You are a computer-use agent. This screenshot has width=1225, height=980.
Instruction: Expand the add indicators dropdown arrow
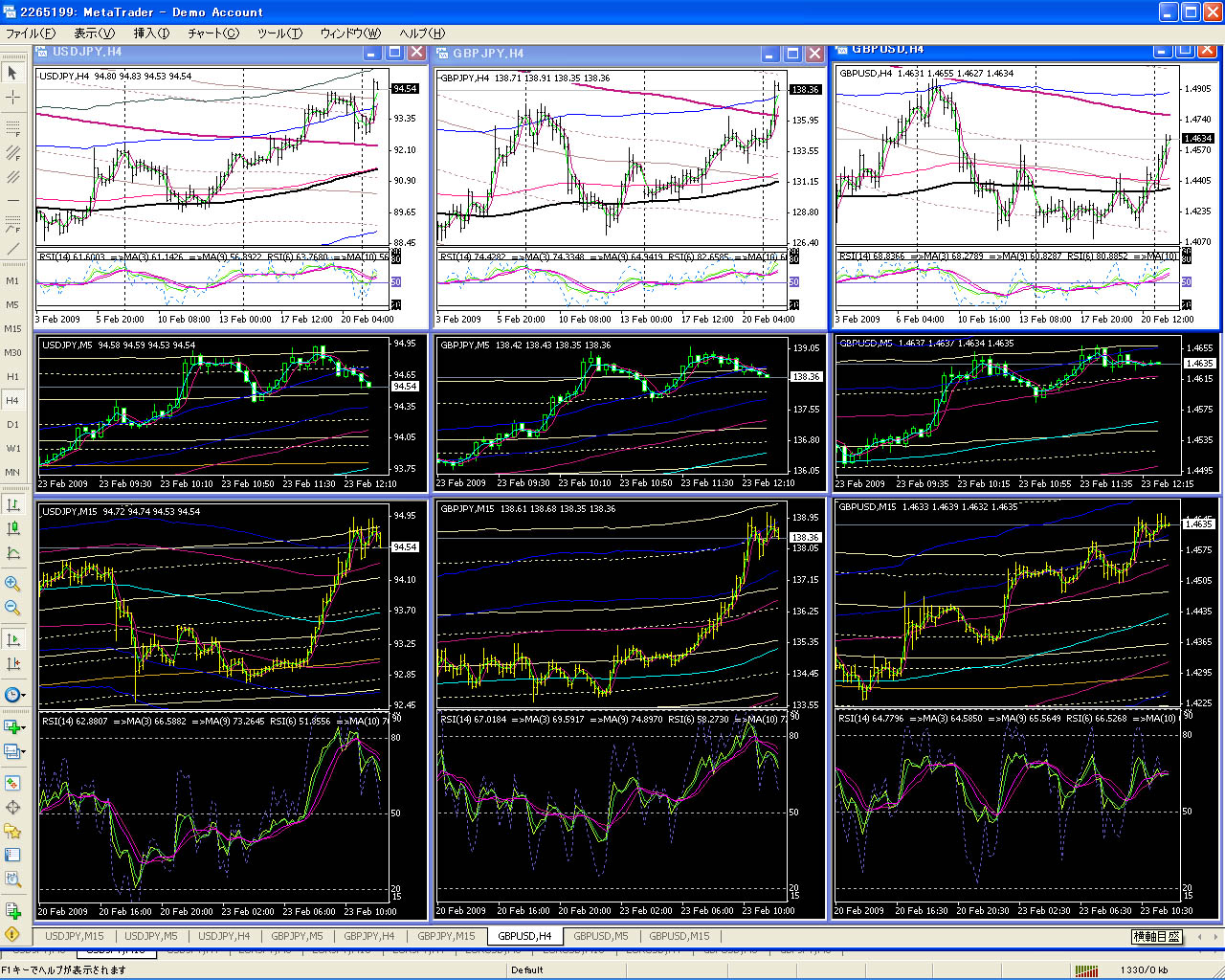pyautogui.click(x=23, y=727)
